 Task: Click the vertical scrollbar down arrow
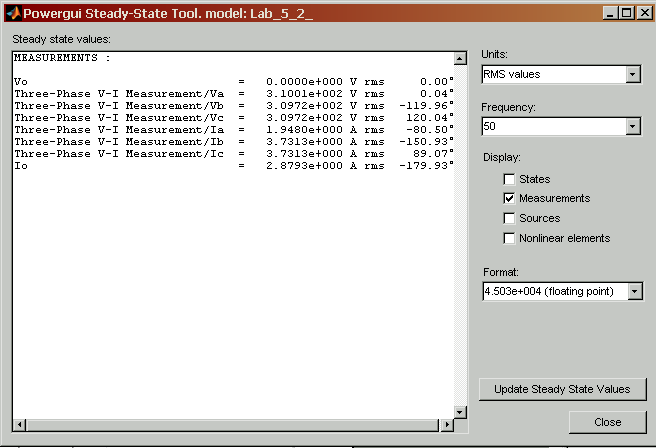pos(460,412)
